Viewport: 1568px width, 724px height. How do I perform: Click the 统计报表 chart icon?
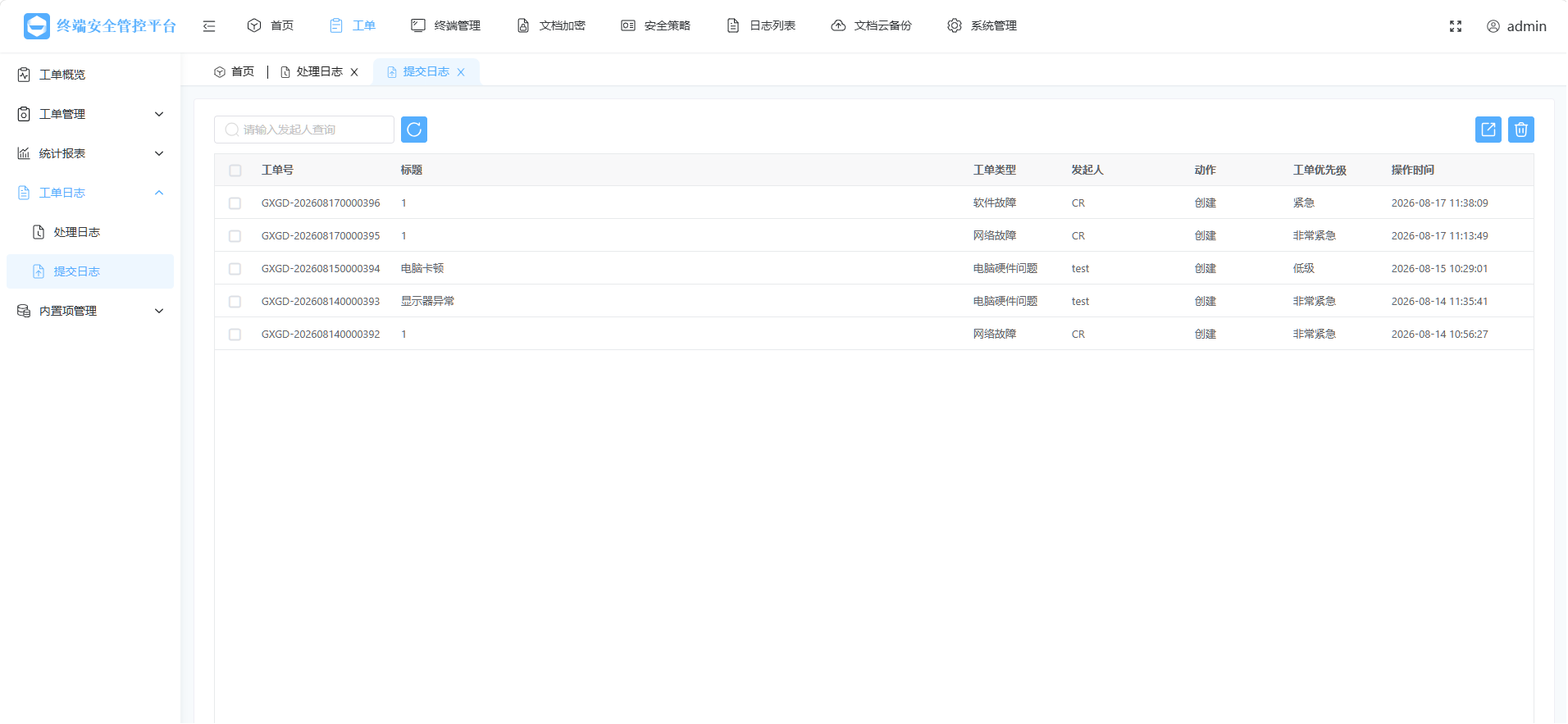(24, 153)
